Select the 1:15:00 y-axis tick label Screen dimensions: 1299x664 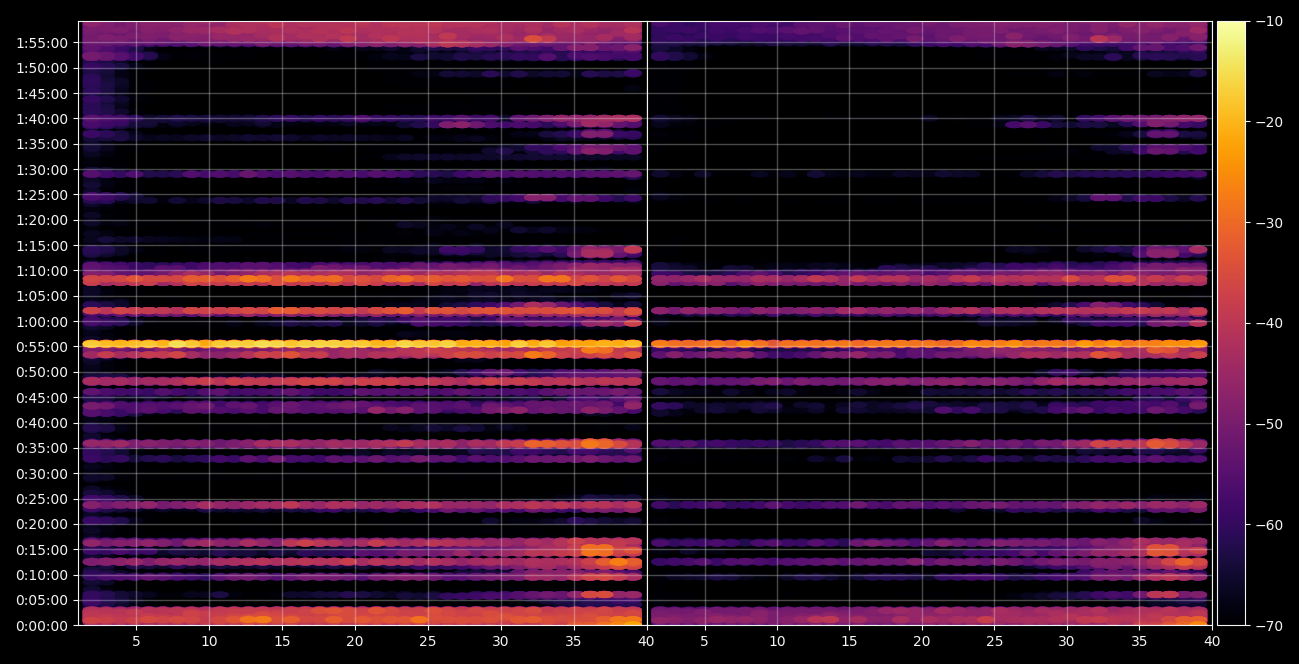[x=42, y=246]
